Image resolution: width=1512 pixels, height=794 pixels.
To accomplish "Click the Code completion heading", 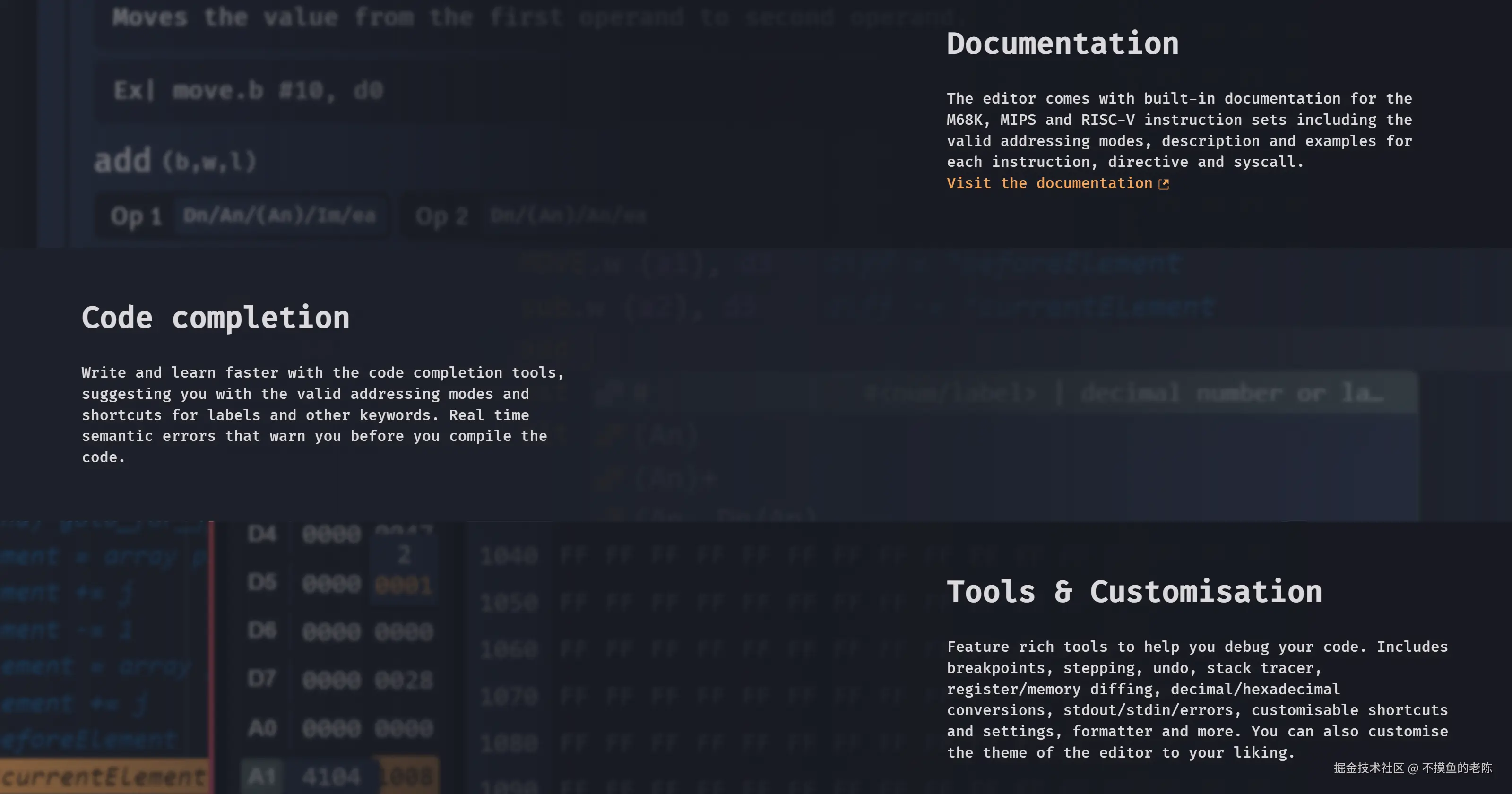I will (216, 318).
